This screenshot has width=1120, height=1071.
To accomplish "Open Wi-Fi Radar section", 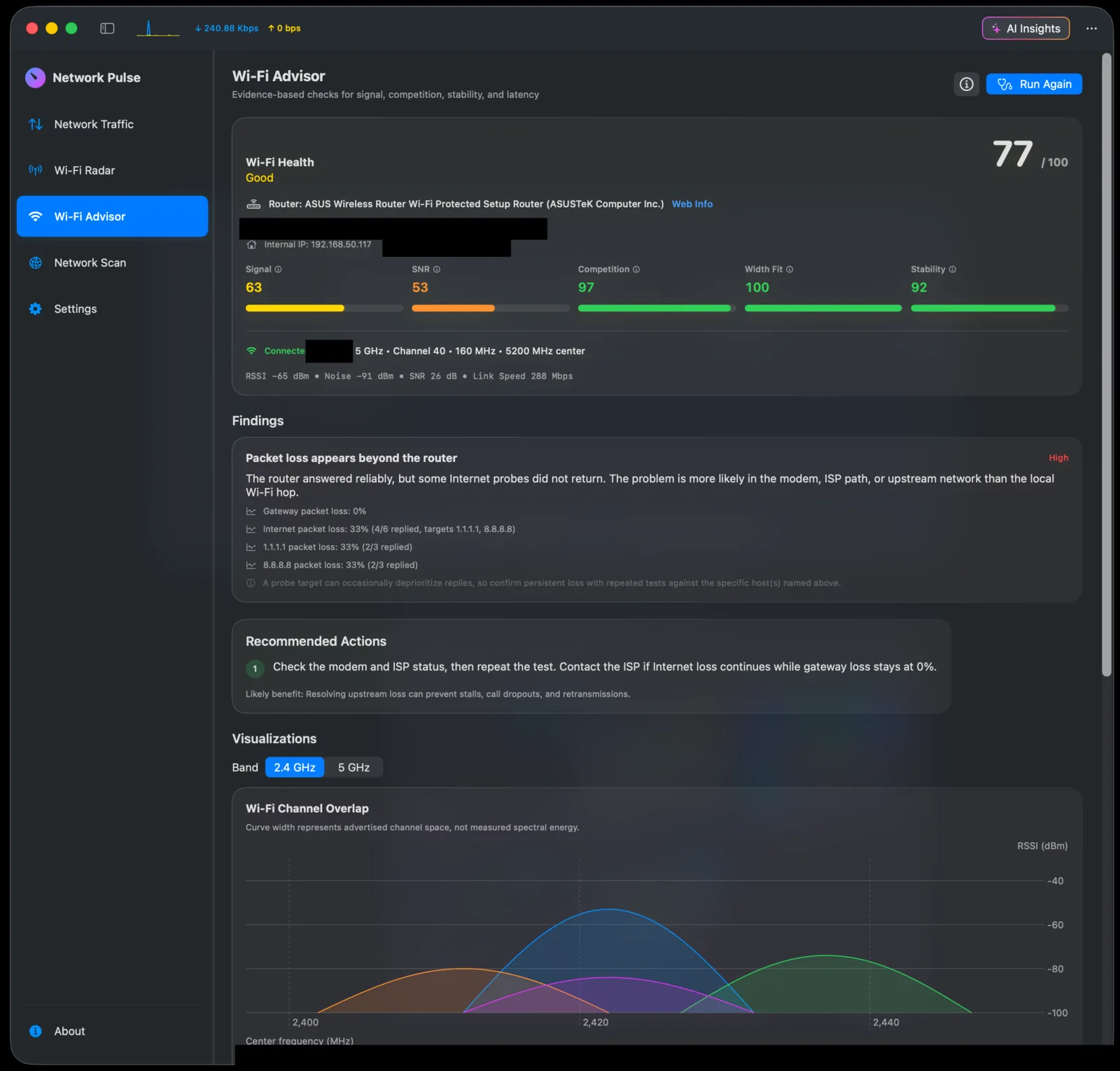I will tap(112, 170).
